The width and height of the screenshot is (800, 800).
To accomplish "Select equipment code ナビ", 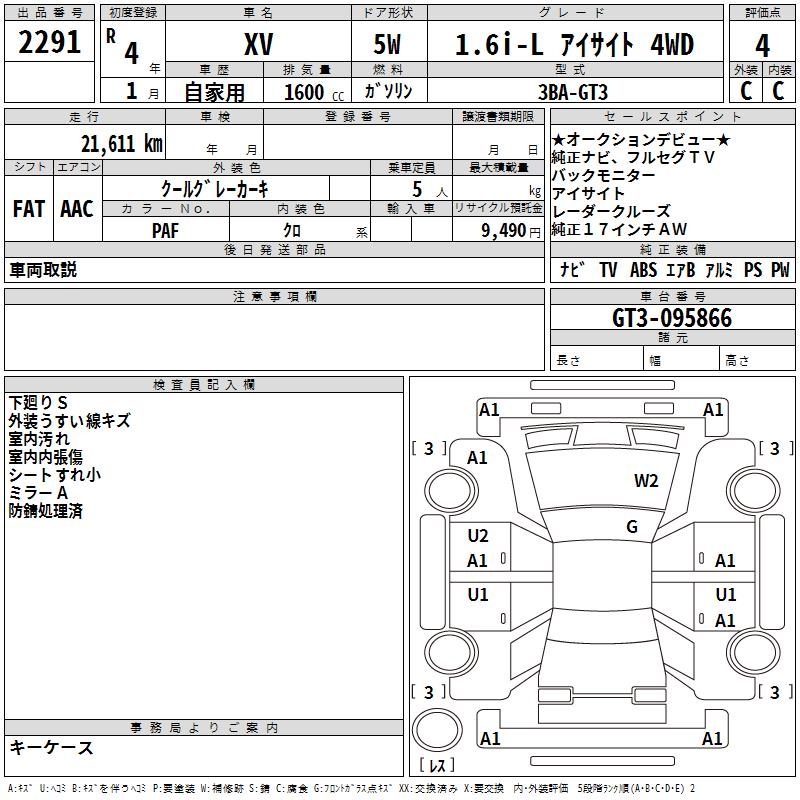I will point(572,269).
